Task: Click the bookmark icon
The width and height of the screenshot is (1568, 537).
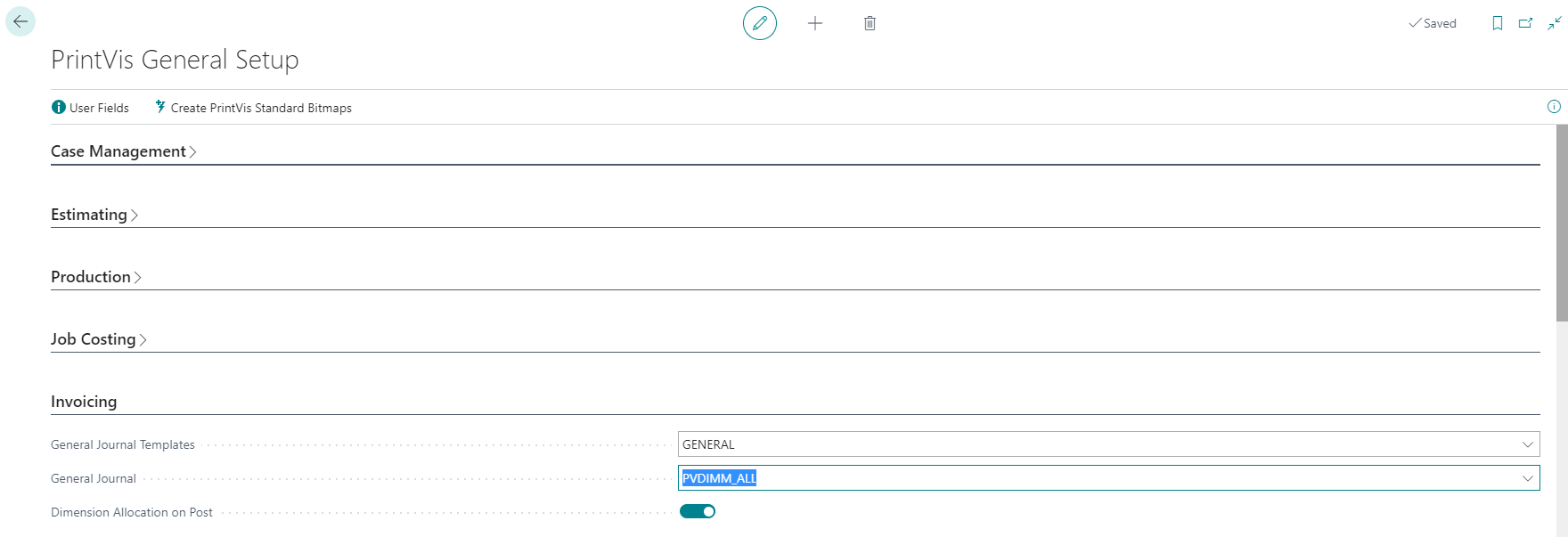Action: [1498, 23]
